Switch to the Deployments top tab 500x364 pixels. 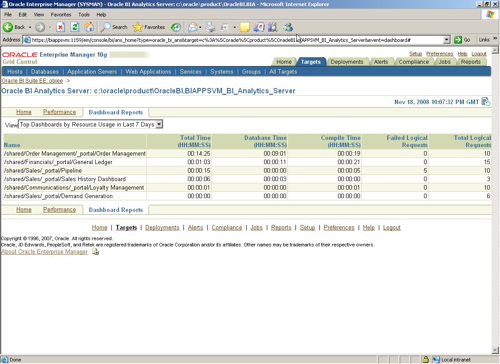coord(347,62)
